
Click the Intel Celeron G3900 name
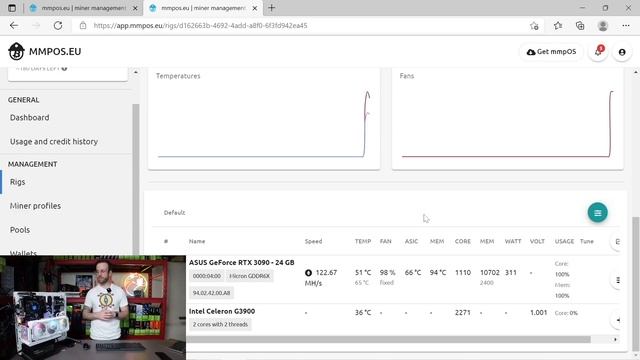pyautogui.click(x=222, y=311)
